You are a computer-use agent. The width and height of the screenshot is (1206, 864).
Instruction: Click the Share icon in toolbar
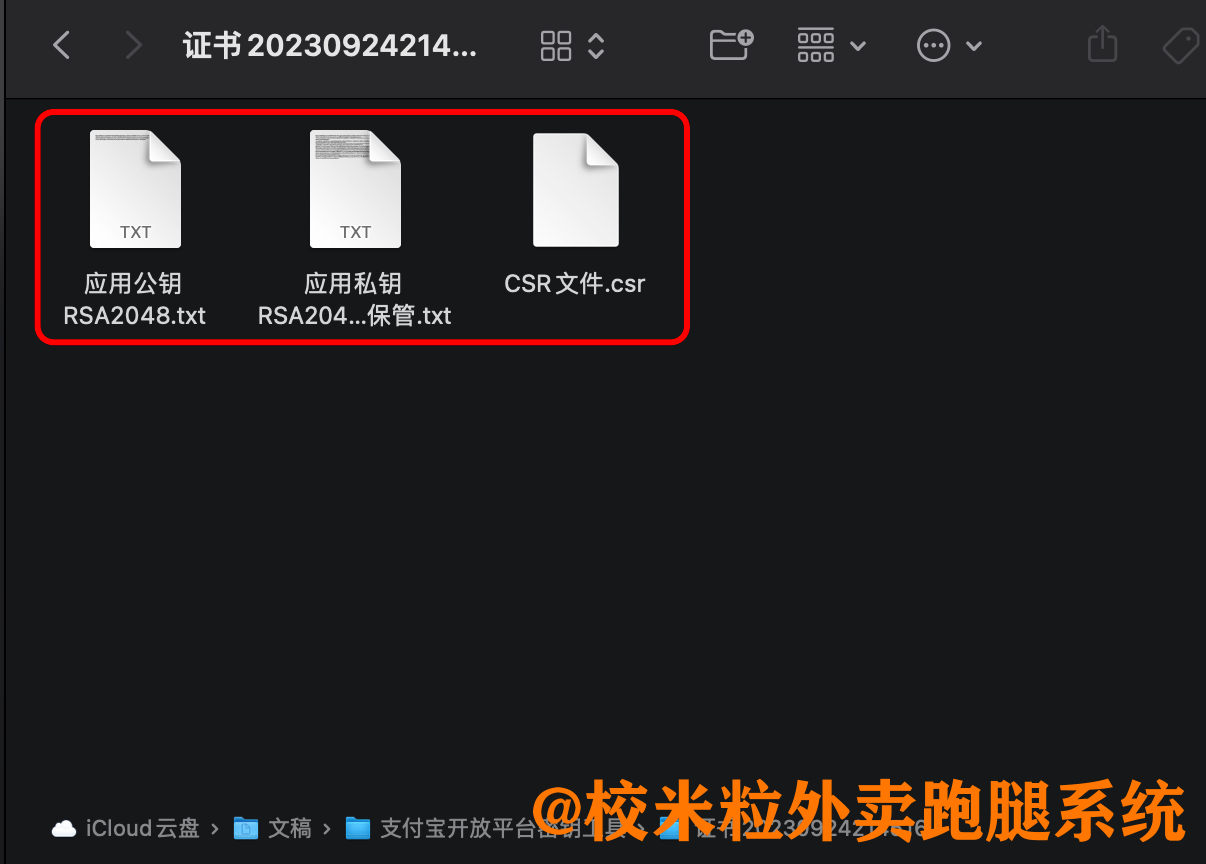(x=1102, y=44)
